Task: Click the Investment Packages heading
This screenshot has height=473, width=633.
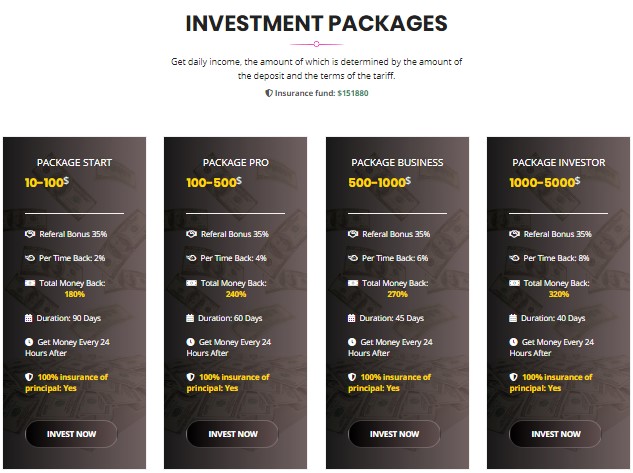Action: click(316, 23)
